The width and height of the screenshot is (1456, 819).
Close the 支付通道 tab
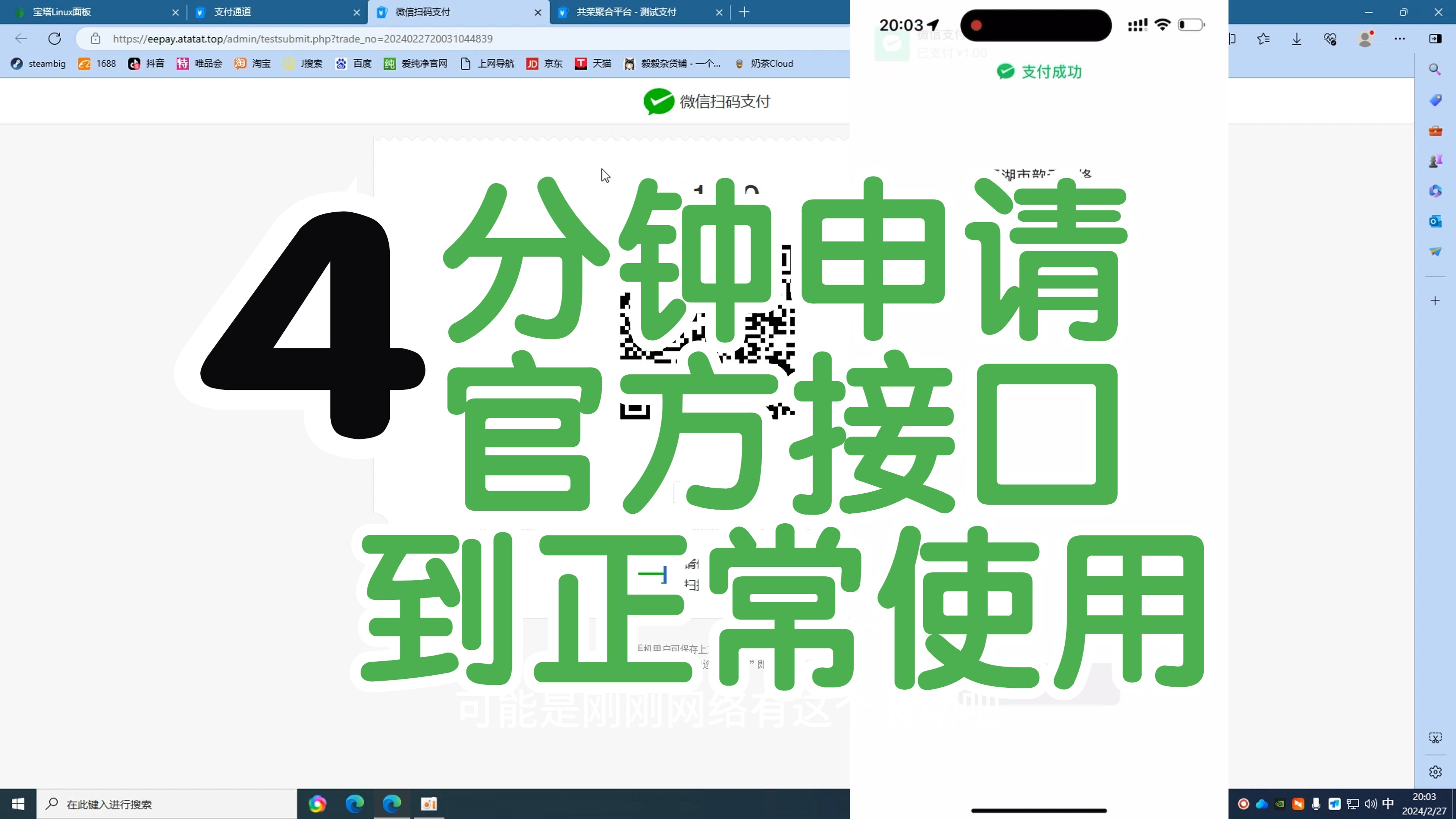coord(357,12)
